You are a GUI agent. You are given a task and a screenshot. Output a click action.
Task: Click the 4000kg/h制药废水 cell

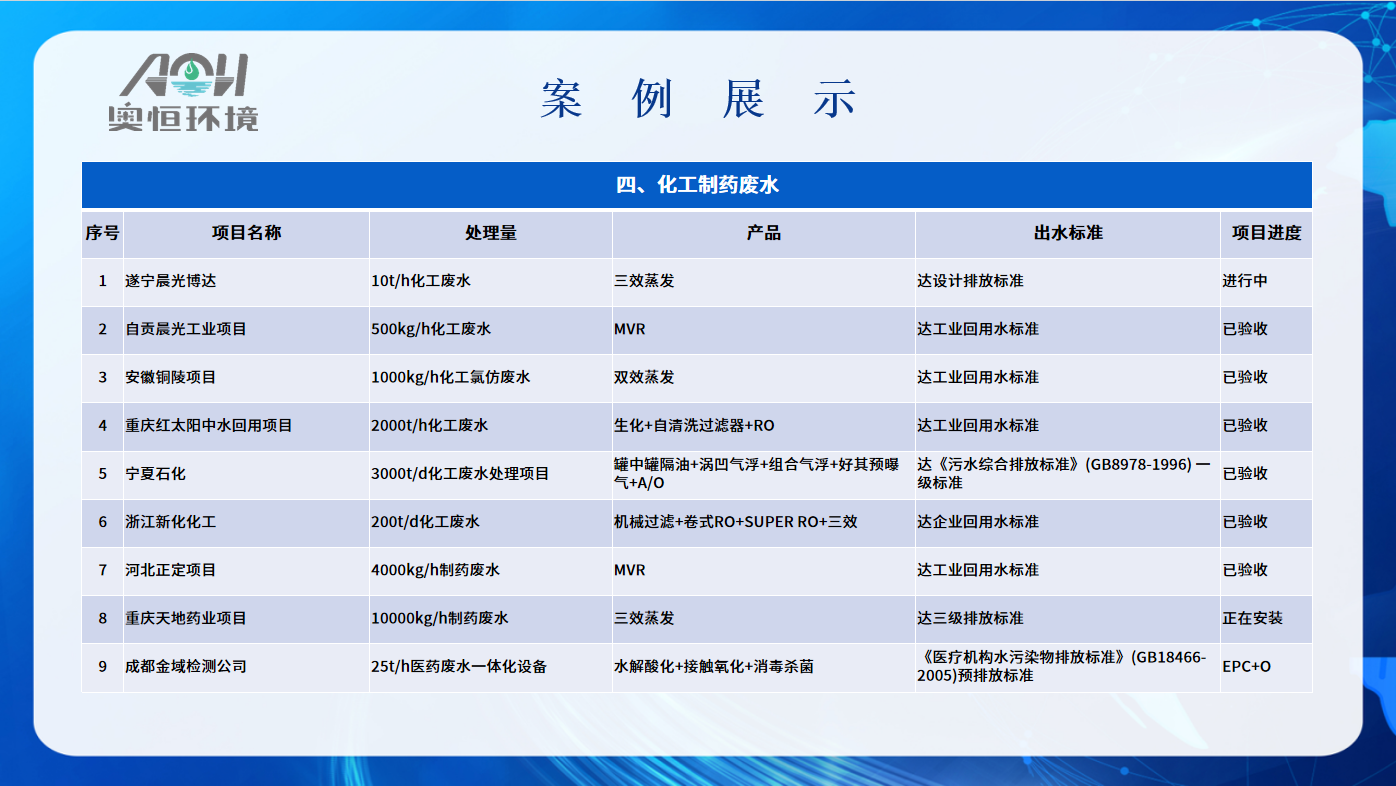tap(435, 569)
